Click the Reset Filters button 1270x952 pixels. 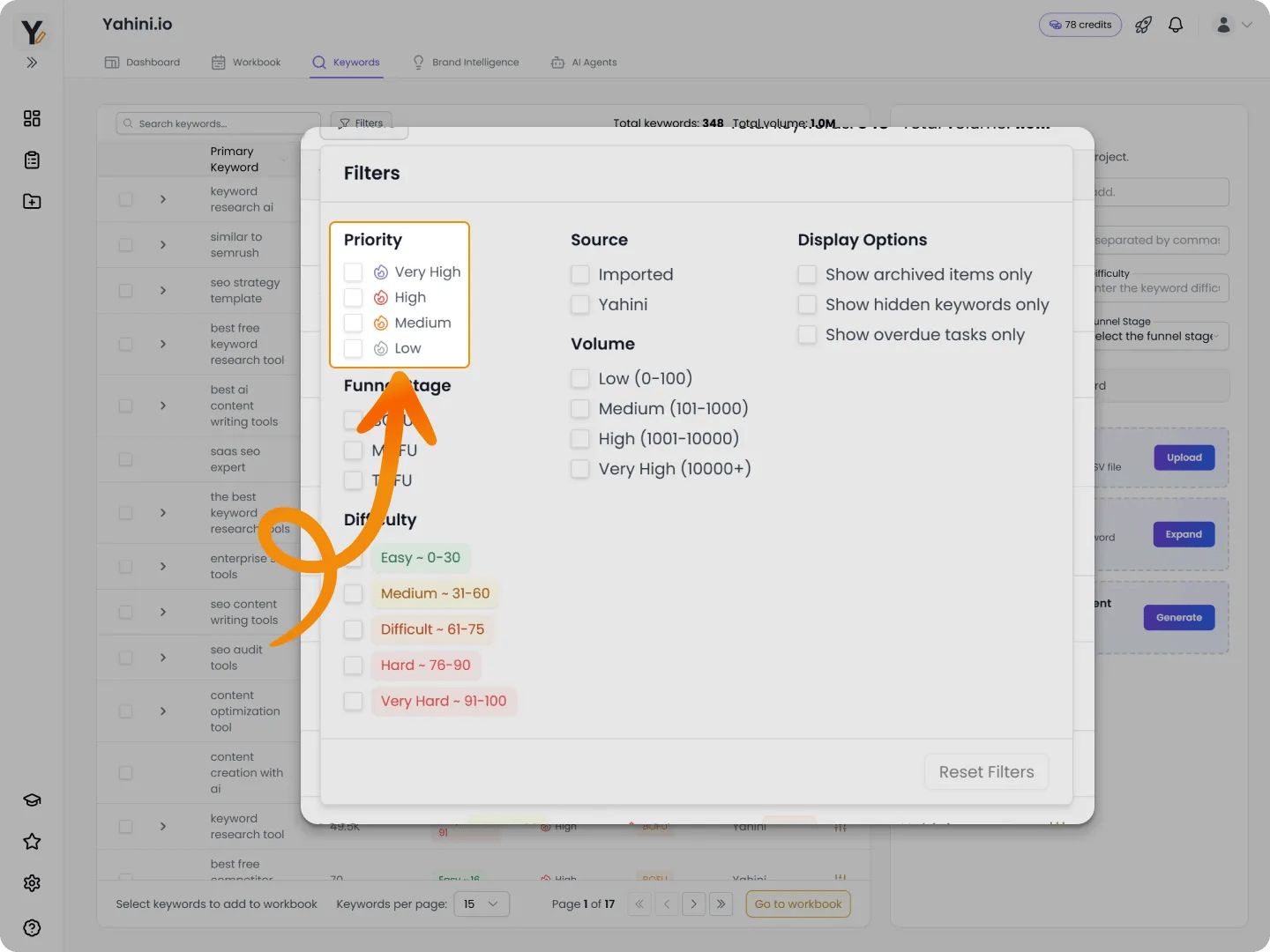986,771
